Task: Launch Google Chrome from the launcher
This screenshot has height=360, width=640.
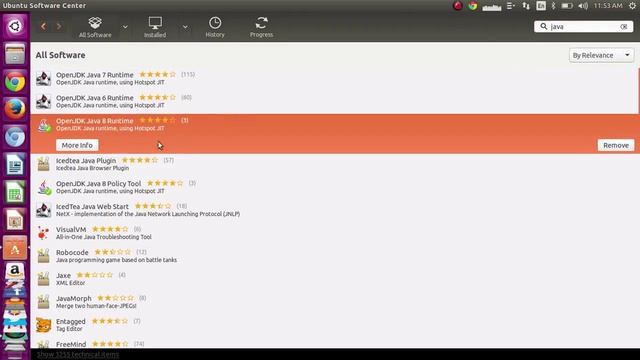Action: coord(15,82)
